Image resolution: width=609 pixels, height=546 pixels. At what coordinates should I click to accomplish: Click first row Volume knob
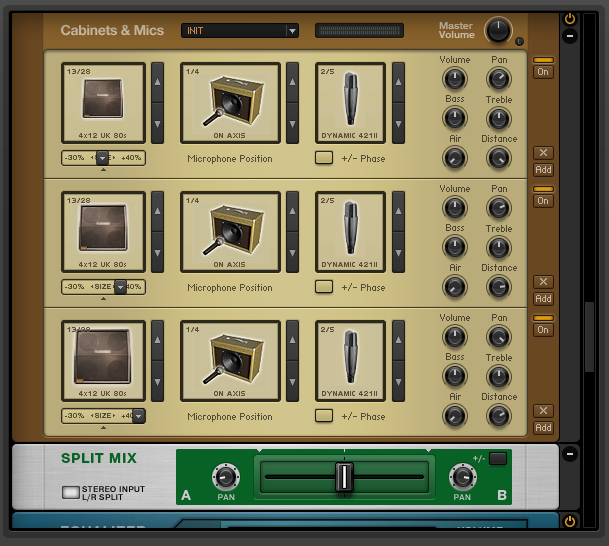tap(454, 79)
